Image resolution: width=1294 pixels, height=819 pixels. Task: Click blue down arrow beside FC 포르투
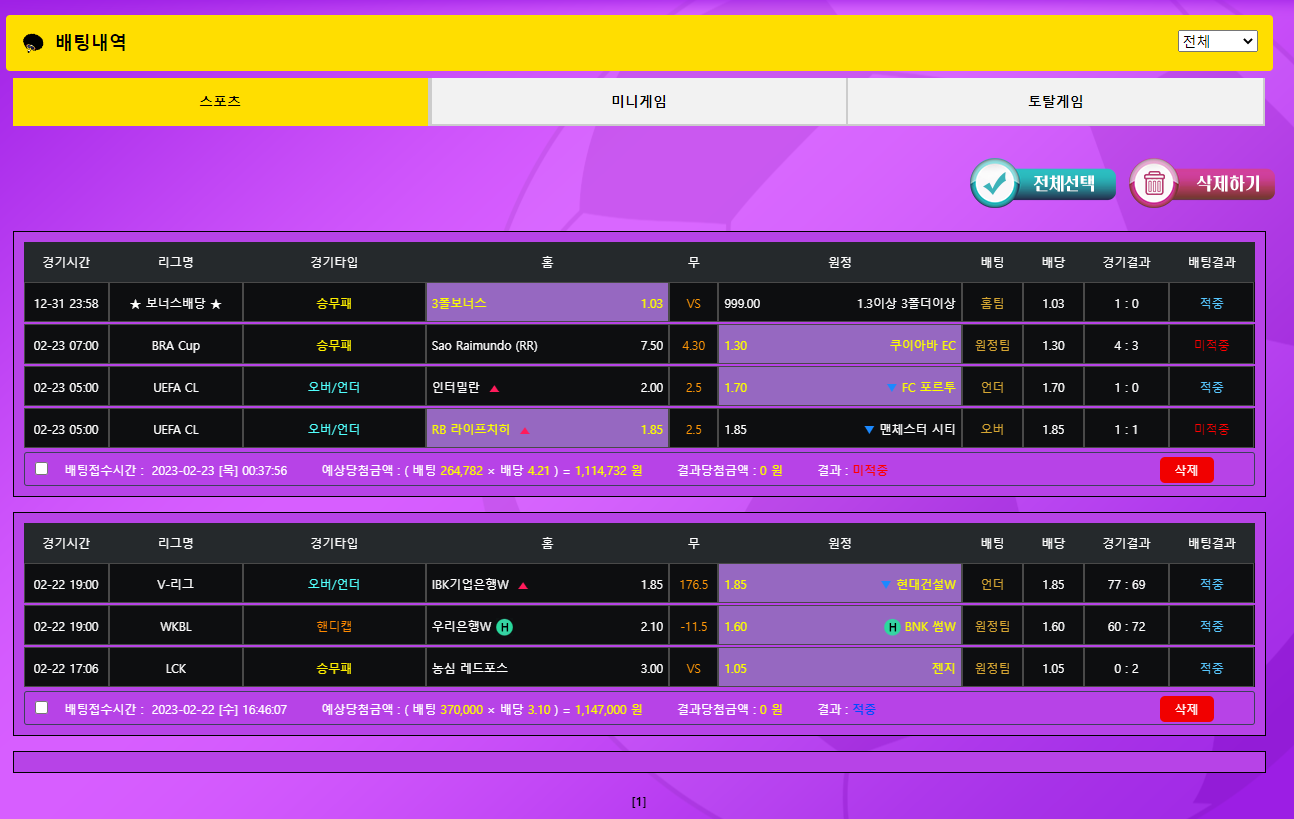[x=891, y=388]
